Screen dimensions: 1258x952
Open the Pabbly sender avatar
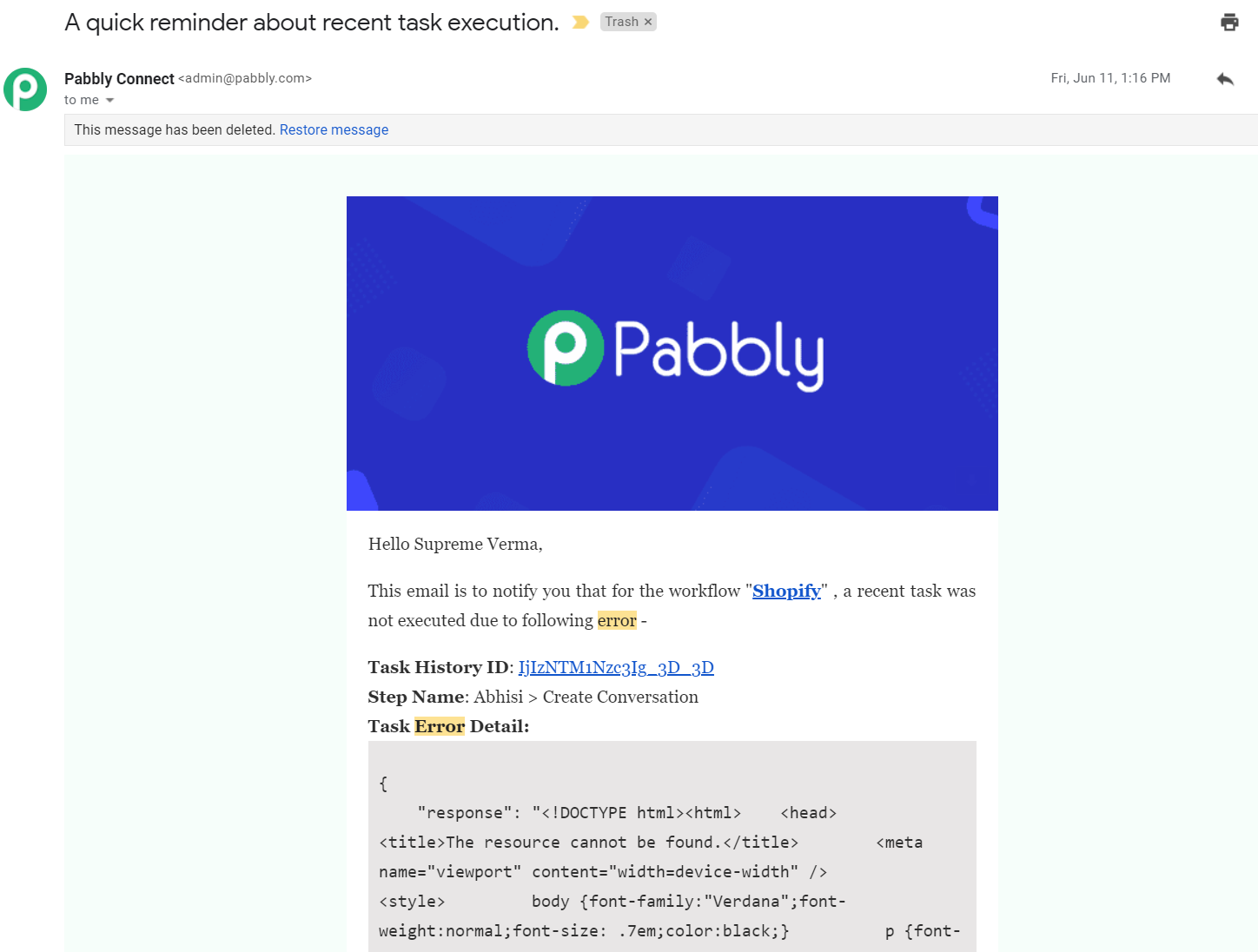pyautogui.click(x=25, y=89)
